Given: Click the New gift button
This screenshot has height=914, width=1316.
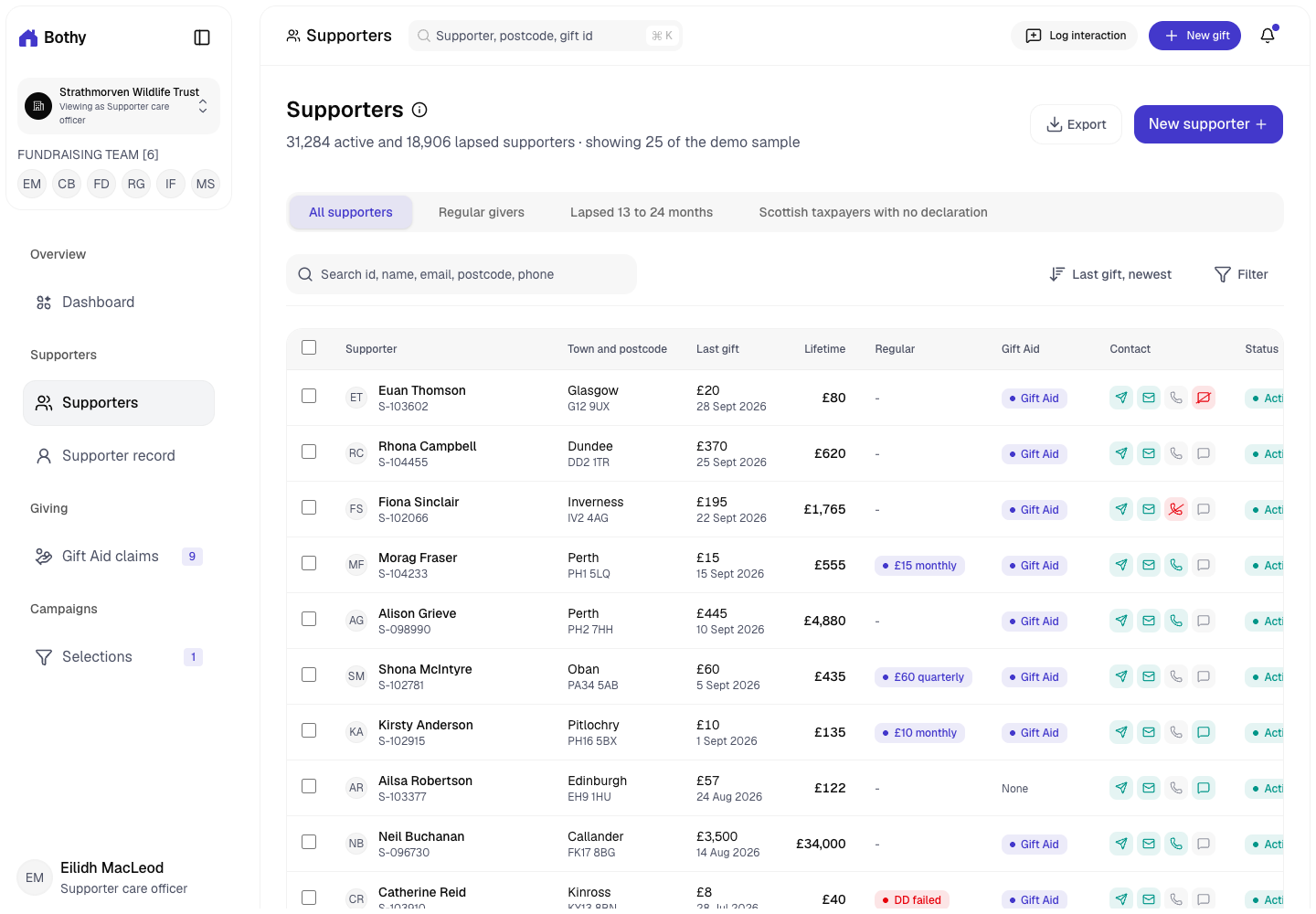Looking at the screenshot, I should (1194, 36).
